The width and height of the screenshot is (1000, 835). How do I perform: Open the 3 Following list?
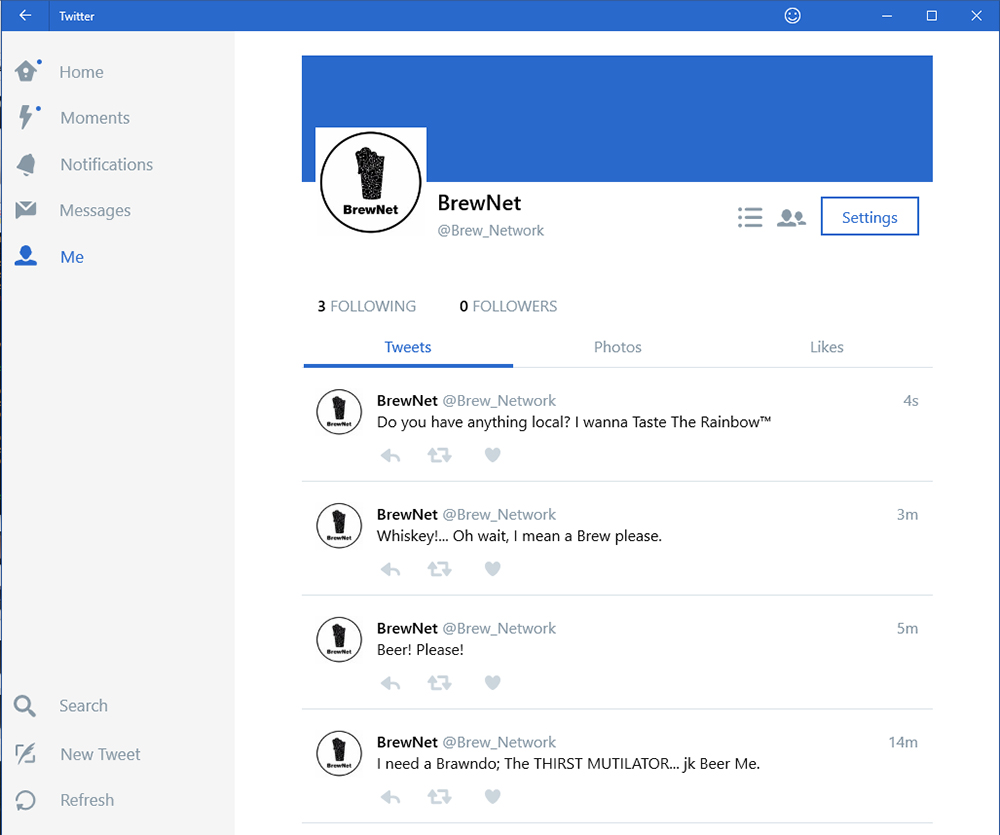[x=367, y=306]
